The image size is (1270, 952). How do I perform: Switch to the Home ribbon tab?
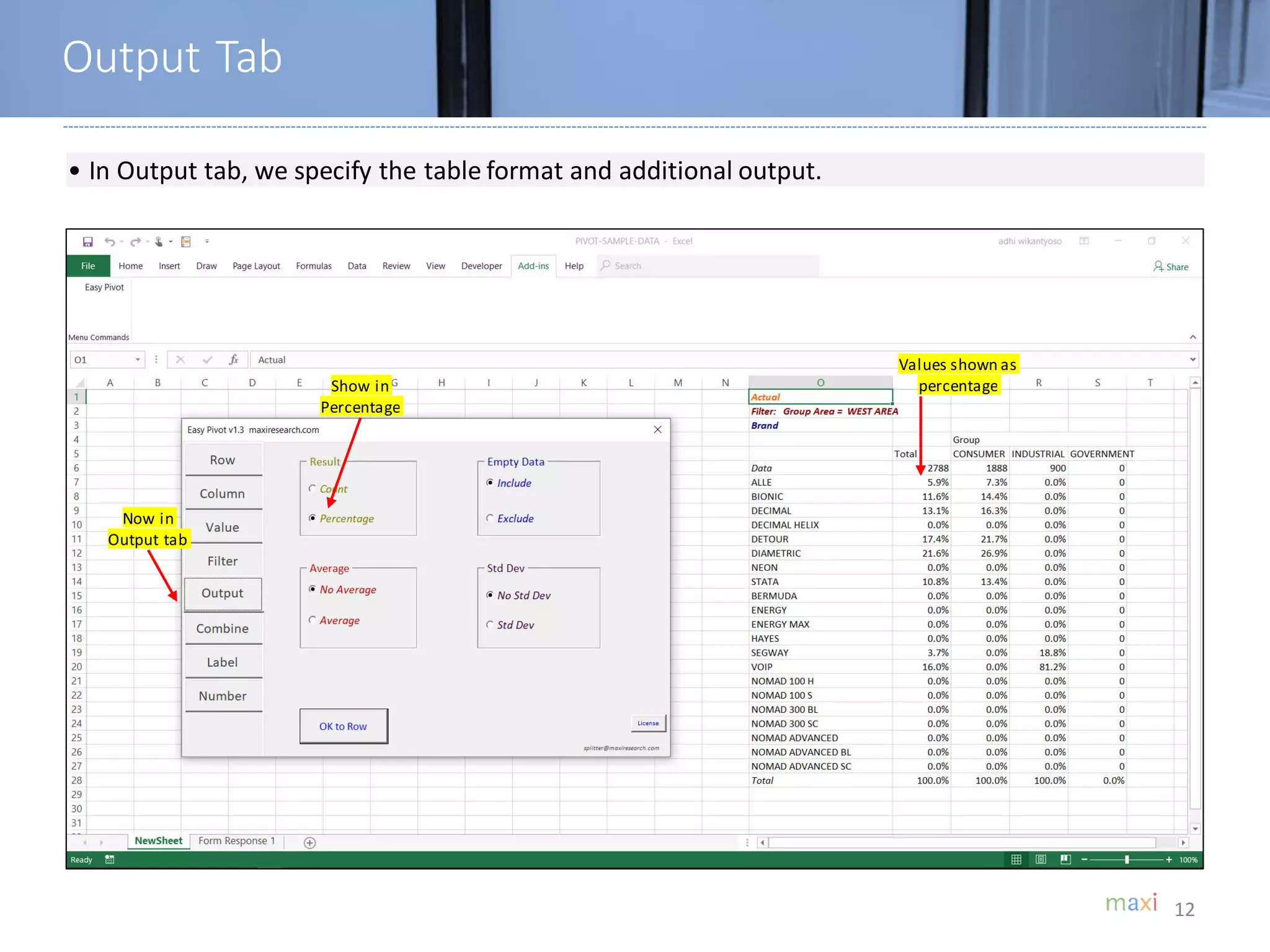point(130,266)
